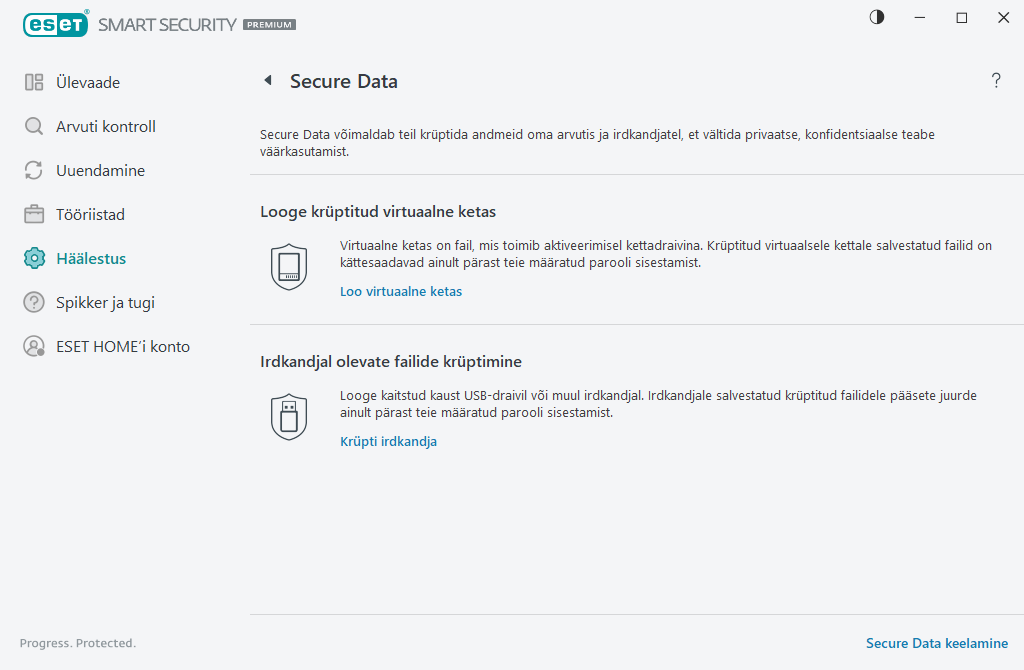This screenshot has width=1024, height=670.
Task: Disable encryption via Secure Data keelamine
Action: pyautogui.click(x=937, y=643)
